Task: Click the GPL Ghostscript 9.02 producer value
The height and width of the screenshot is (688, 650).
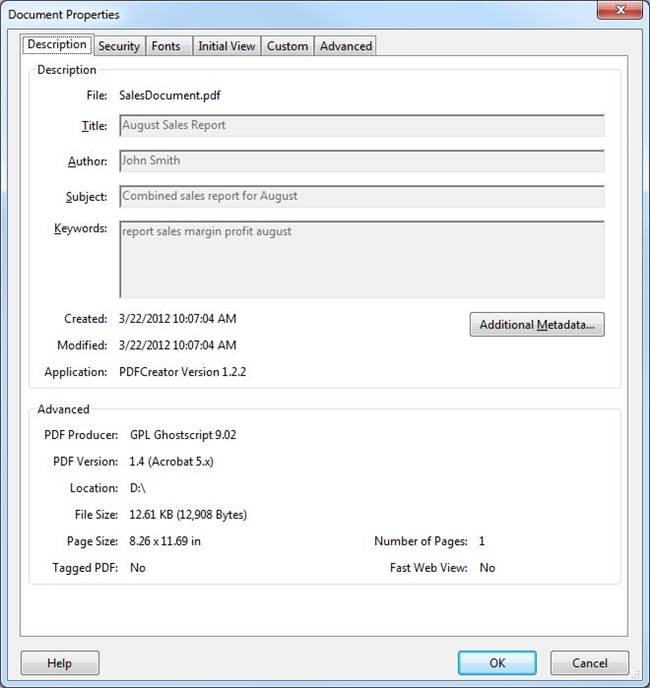Action: 183,435
